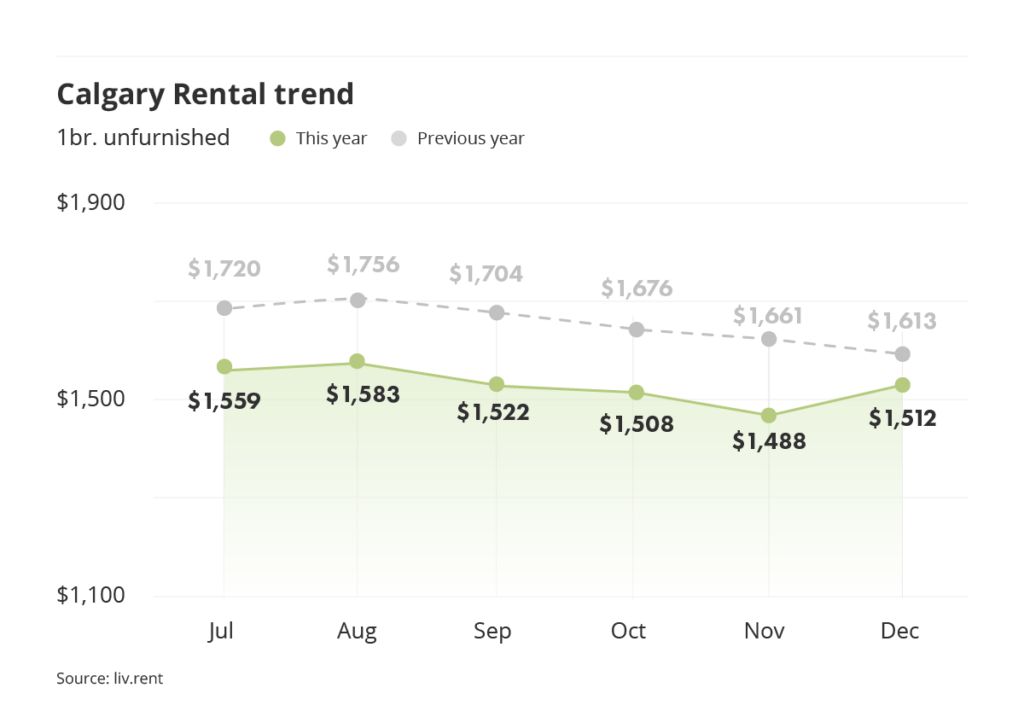This screenshot has height=717, width=1024.
Task: Click the green "This year" legend dot
Action: (x=278, y=139)
